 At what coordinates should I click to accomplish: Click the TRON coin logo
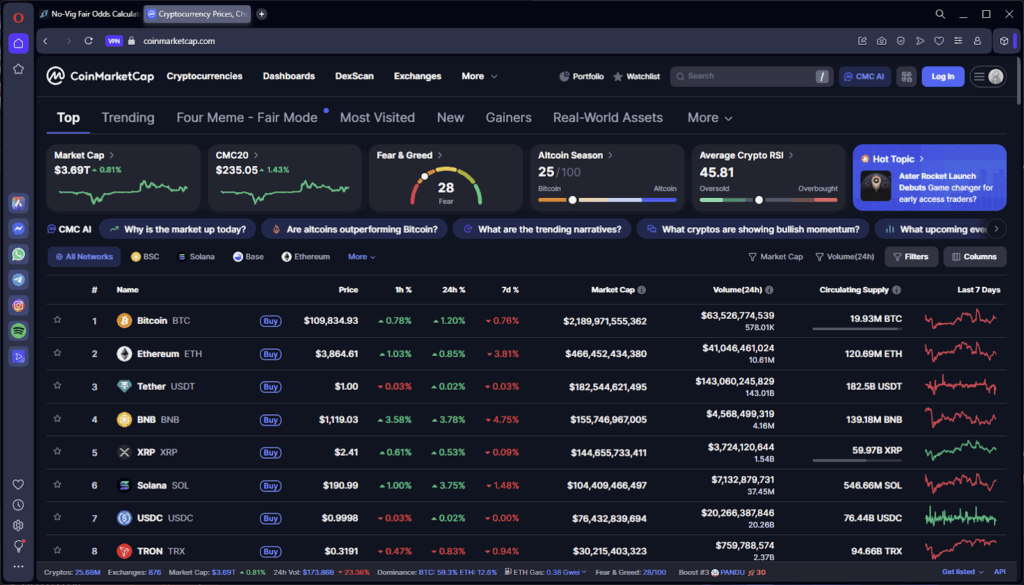pyautogui.click(x=124, y=551)
